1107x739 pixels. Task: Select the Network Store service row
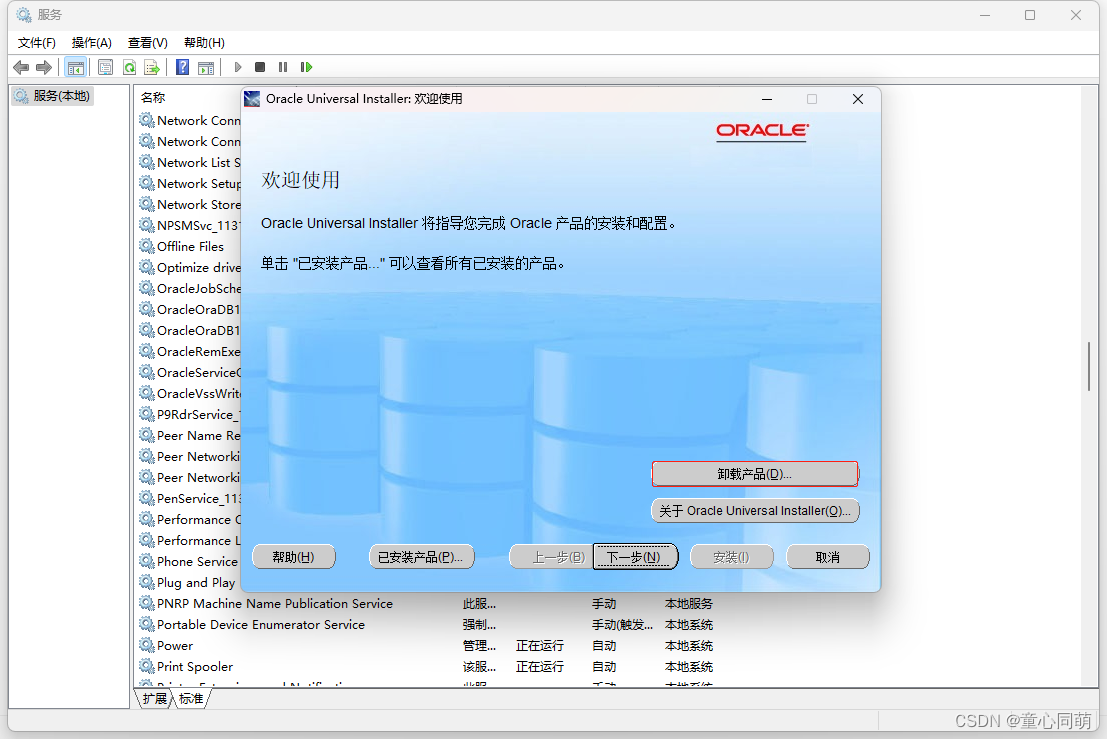click(x=198, y=204)
